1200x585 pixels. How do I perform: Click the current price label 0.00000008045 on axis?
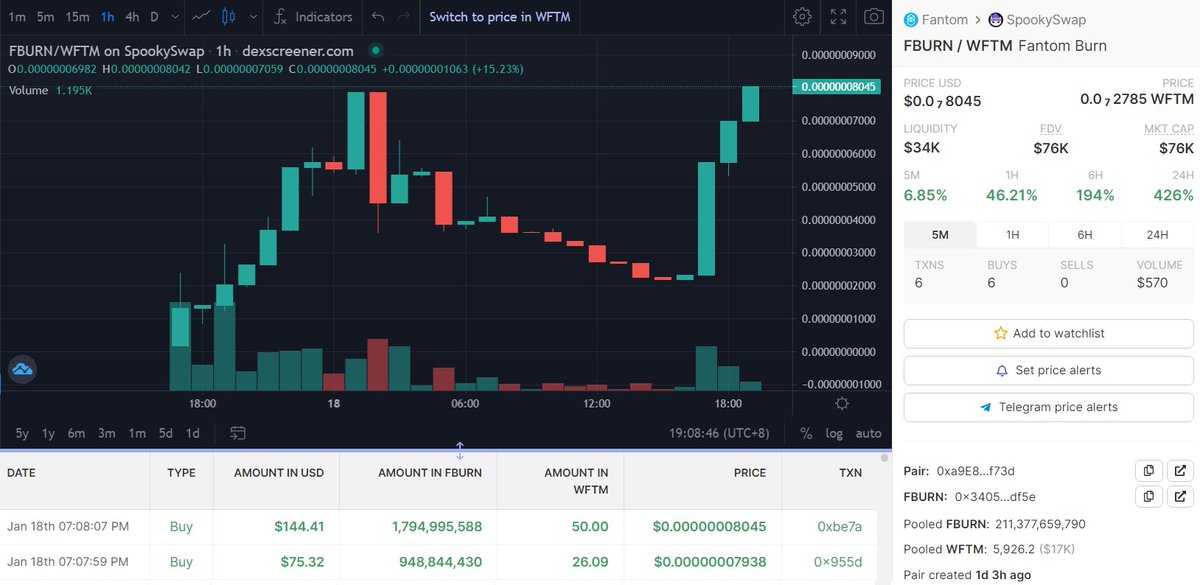click(840, 87)
